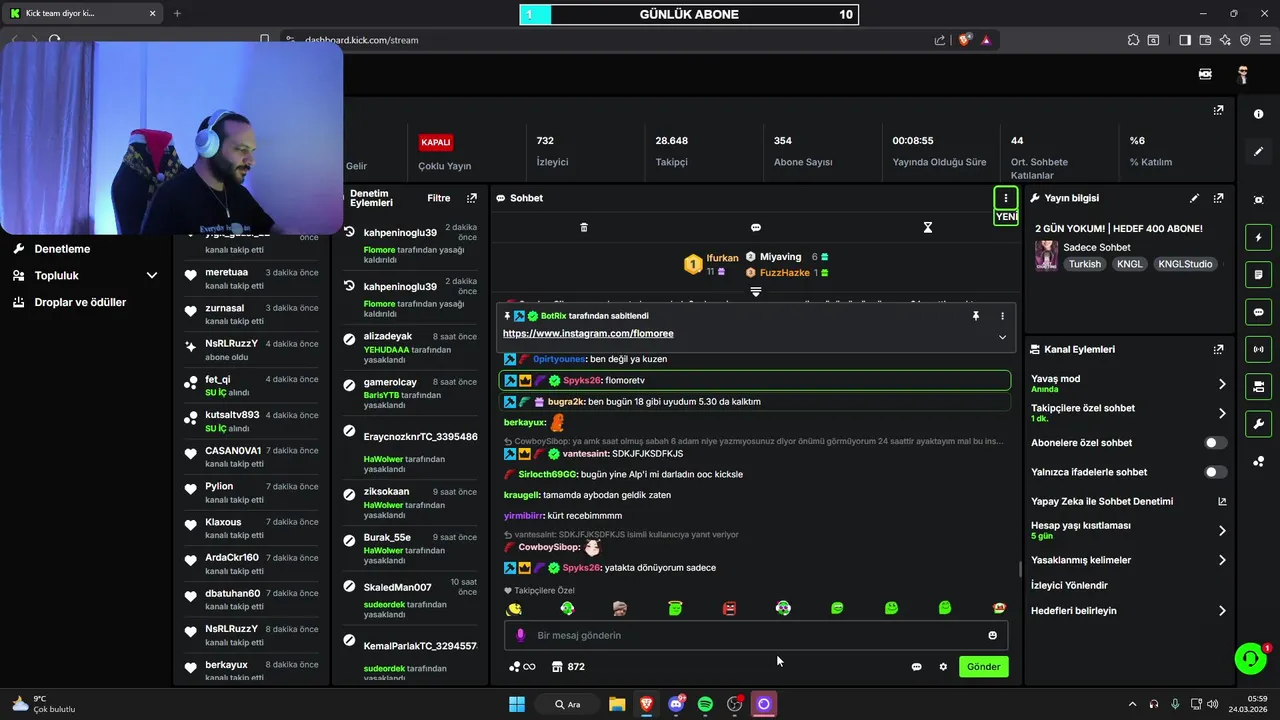Click the speech bubble icon below Sohbet header
This screenshot has width=1280, height=720.
click(756, 228)
